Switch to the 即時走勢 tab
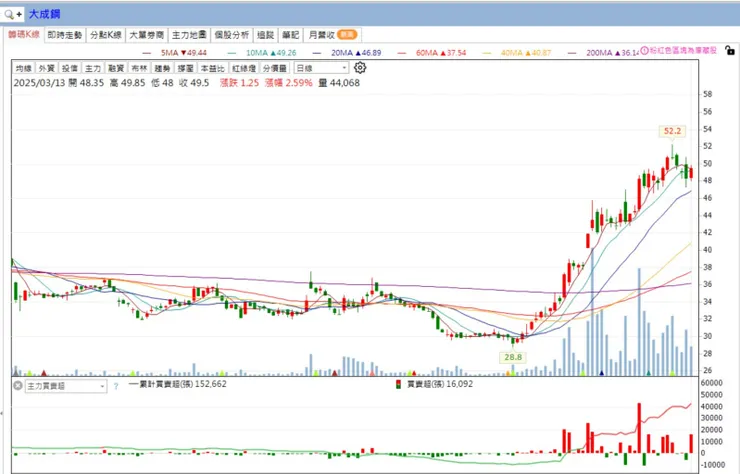 click(x=65, y=35)
